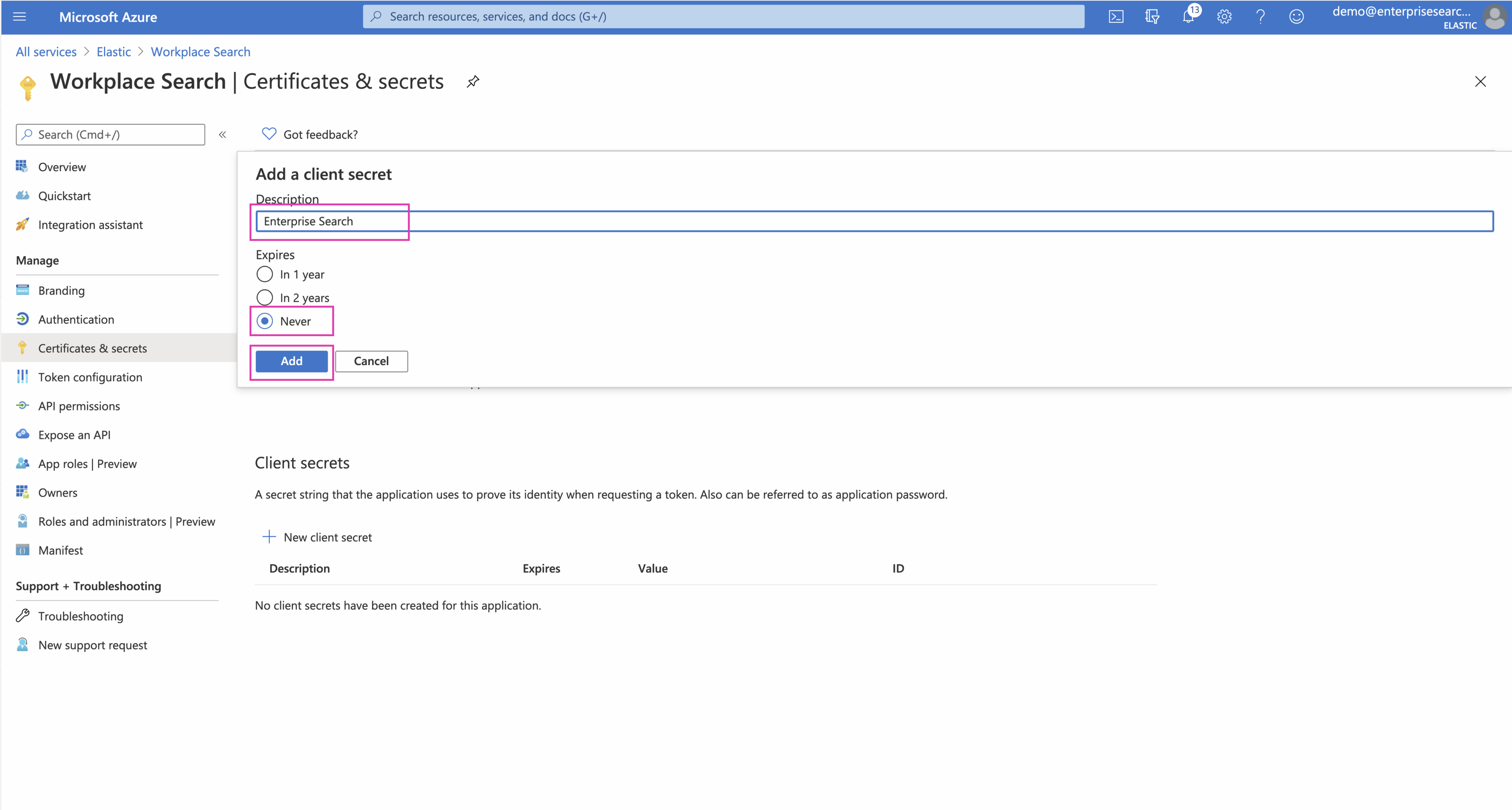
Task: Open the Token configuration menu item
Action: point(90,377)
